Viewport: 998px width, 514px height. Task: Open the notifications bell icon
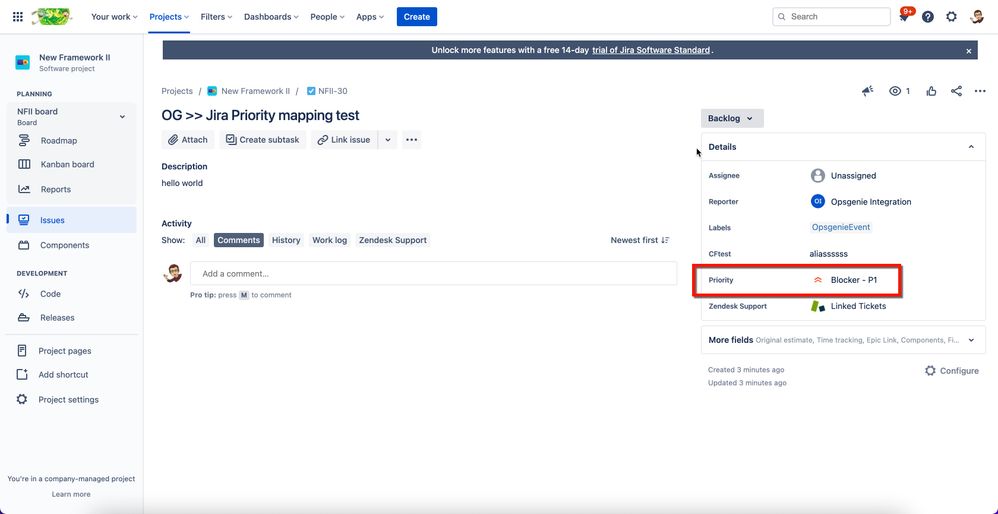tap(904, 17)
